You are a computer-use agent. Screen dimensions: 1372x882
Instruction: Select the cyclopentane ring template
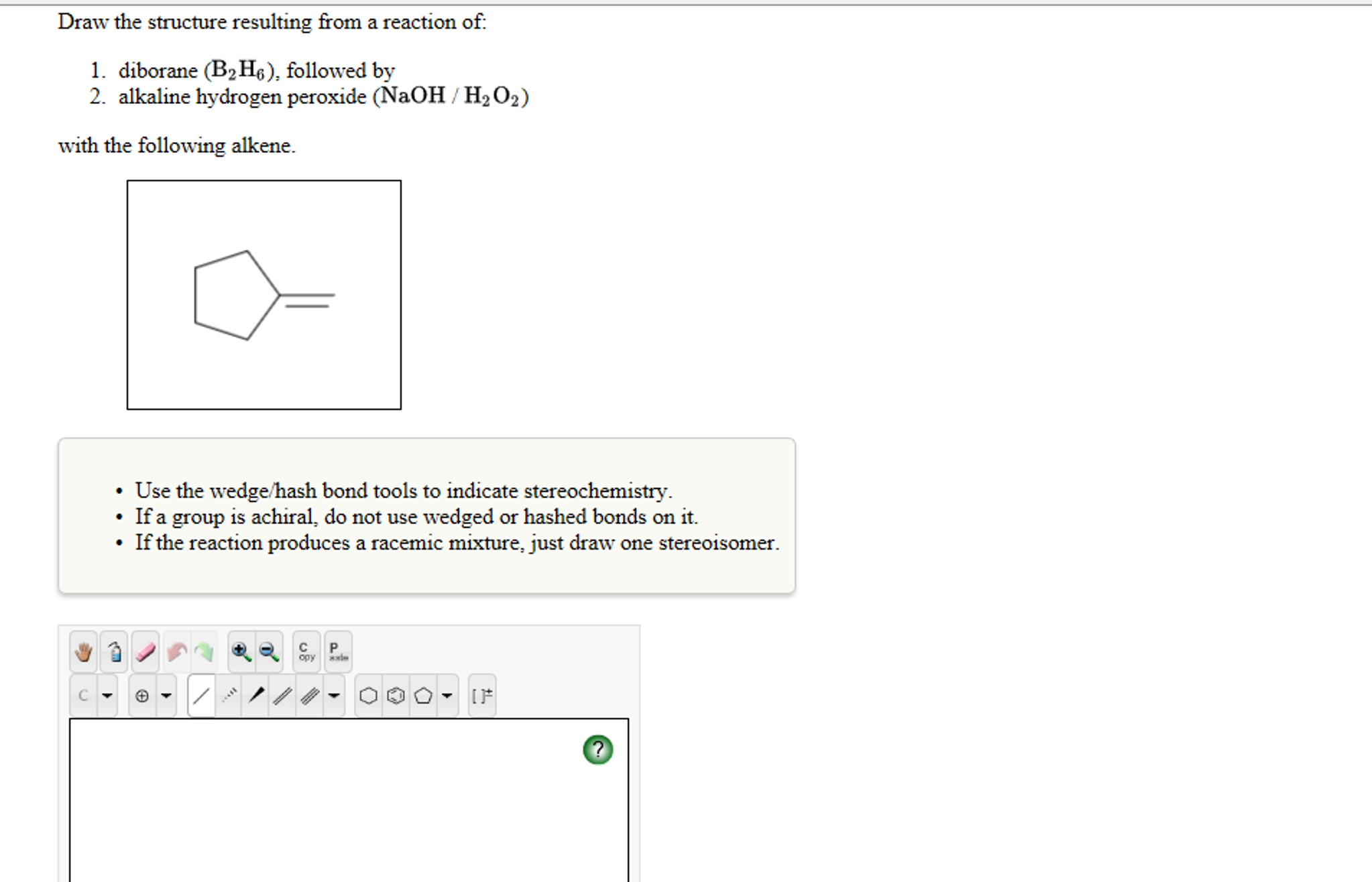click(424, 696)
